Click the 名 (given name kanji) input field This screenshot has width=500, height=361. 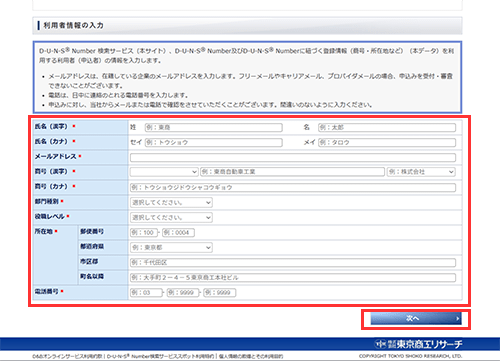387,127
